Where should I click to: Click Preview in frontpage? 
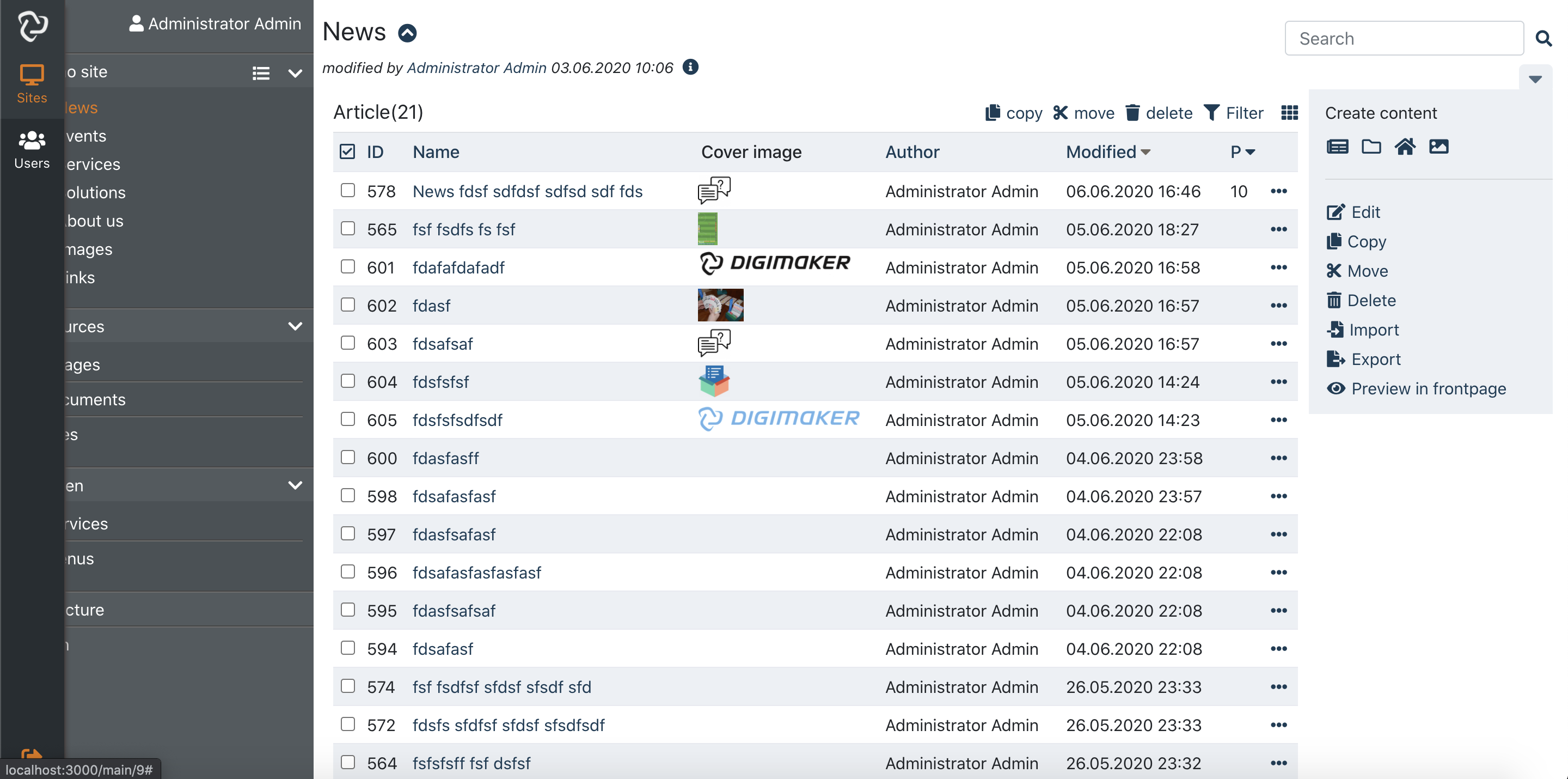[x=1428, y=388]
